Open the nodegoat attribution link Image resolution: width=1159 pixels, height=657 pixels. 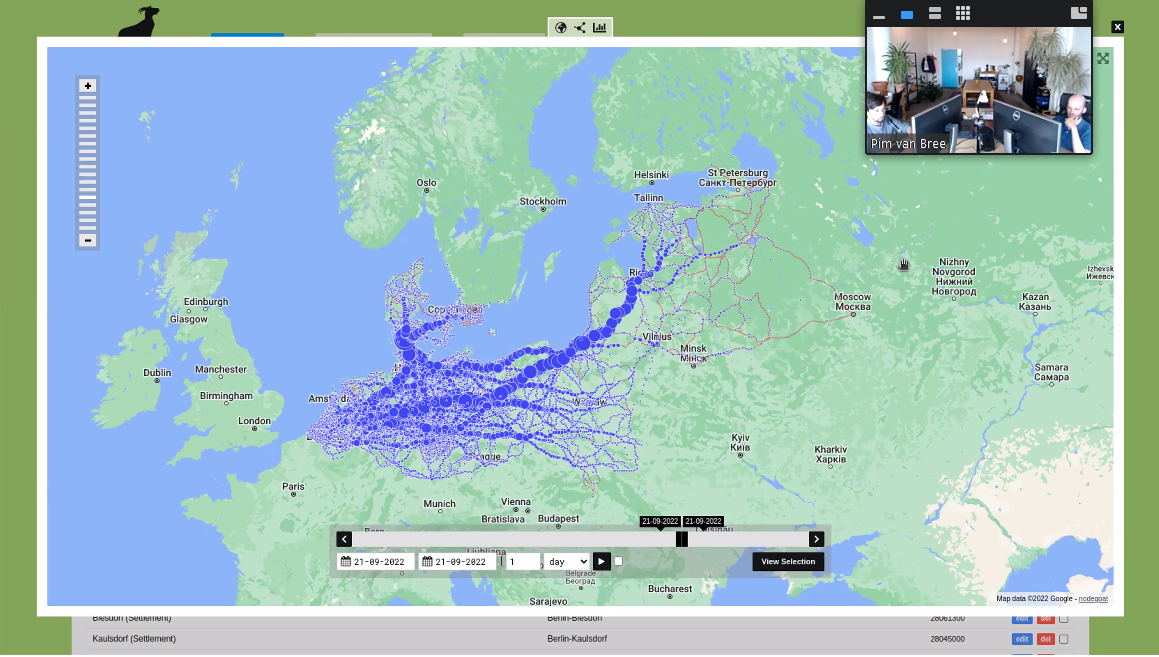(x=1093, y=599)
